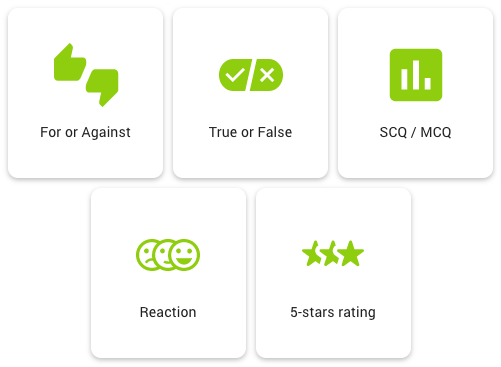501x367 pixels.
Task: Choose the "For or Against" label
Action: (85, 132)
